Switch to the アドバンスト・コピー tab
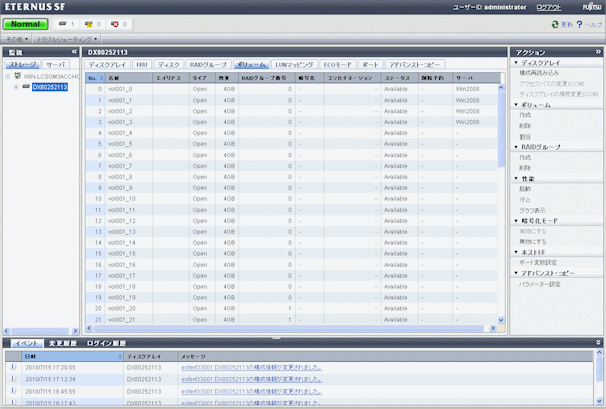Viewport: 606px width, 409px height. point(415,65)
